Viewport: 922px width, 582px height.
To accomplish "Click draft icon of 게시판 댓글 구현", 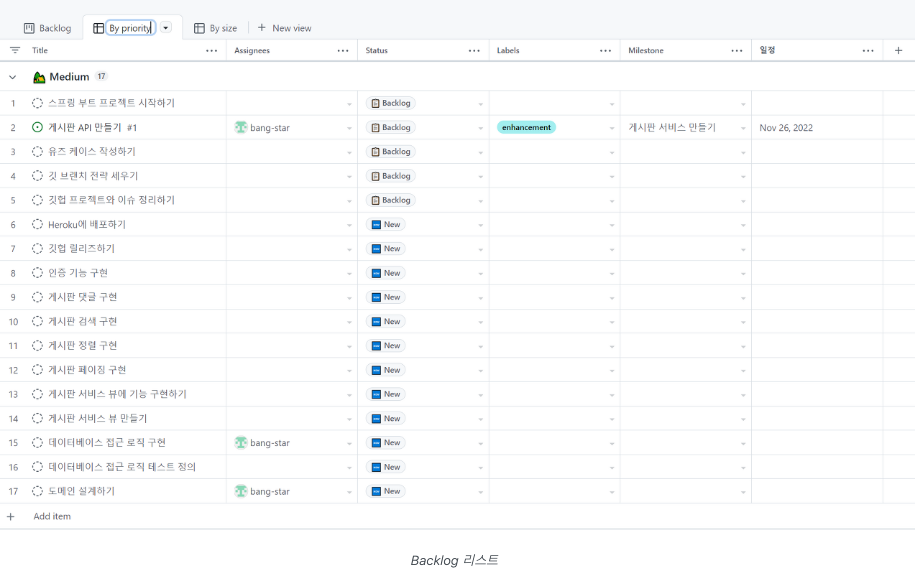I will [x=37, y=297].
